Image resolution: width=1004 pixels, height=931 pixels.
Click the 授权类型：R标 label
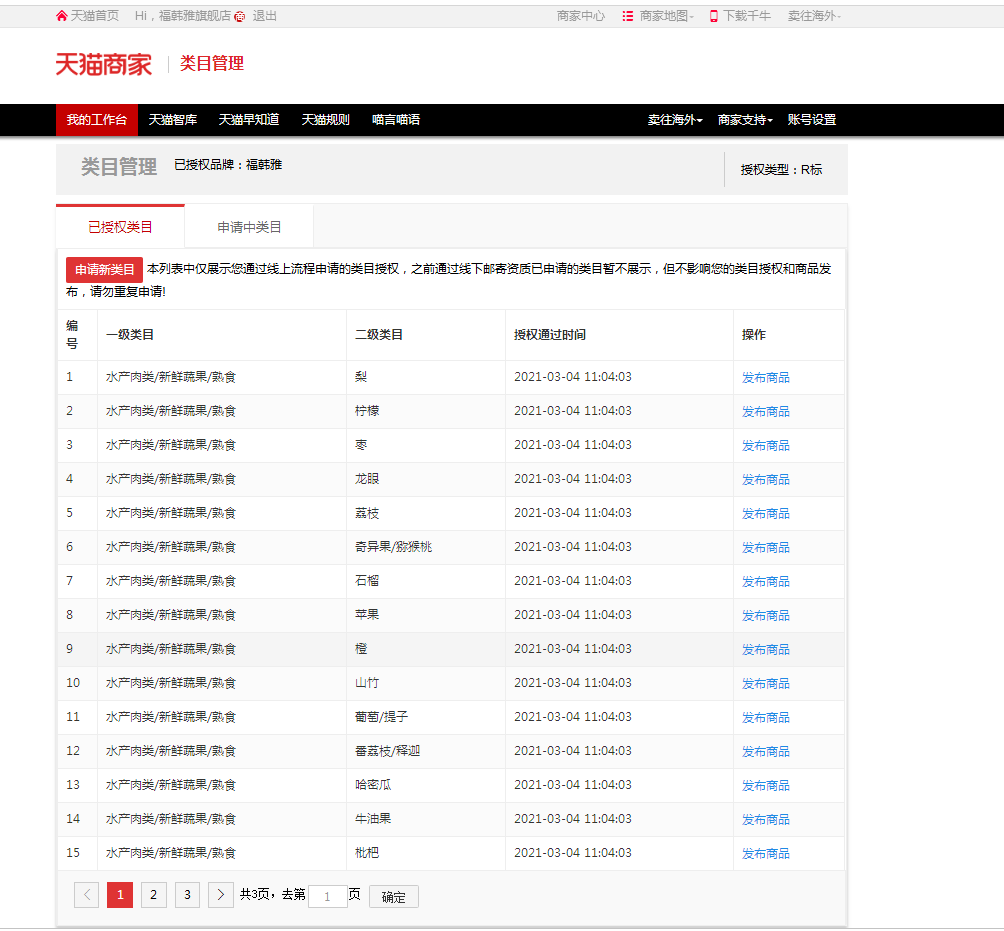[x=781, y=170]
